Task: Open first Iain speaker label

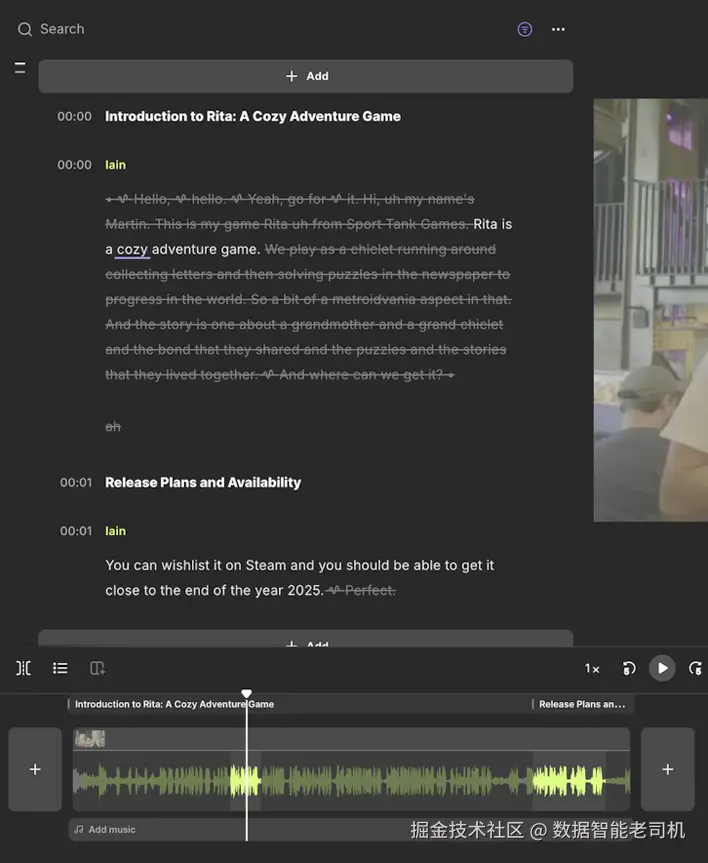Action: point(116,165)
